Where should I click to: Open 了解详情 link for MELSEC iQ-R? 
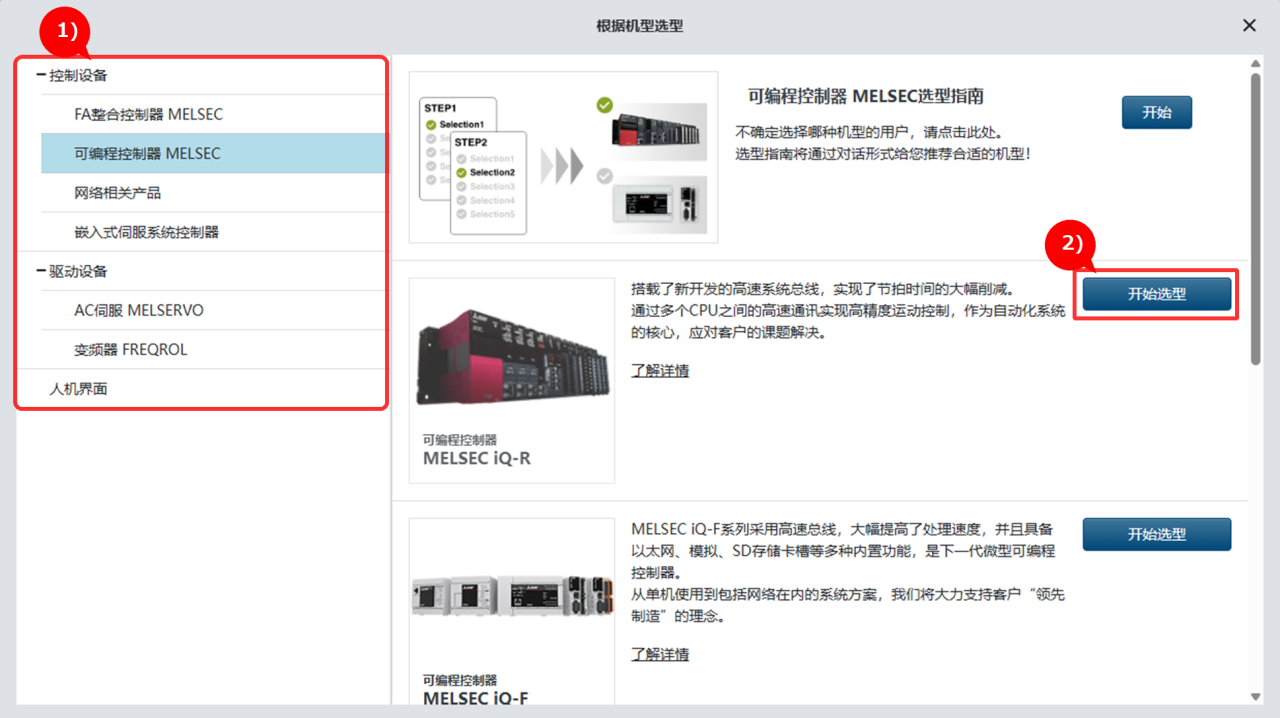point(659,371)
